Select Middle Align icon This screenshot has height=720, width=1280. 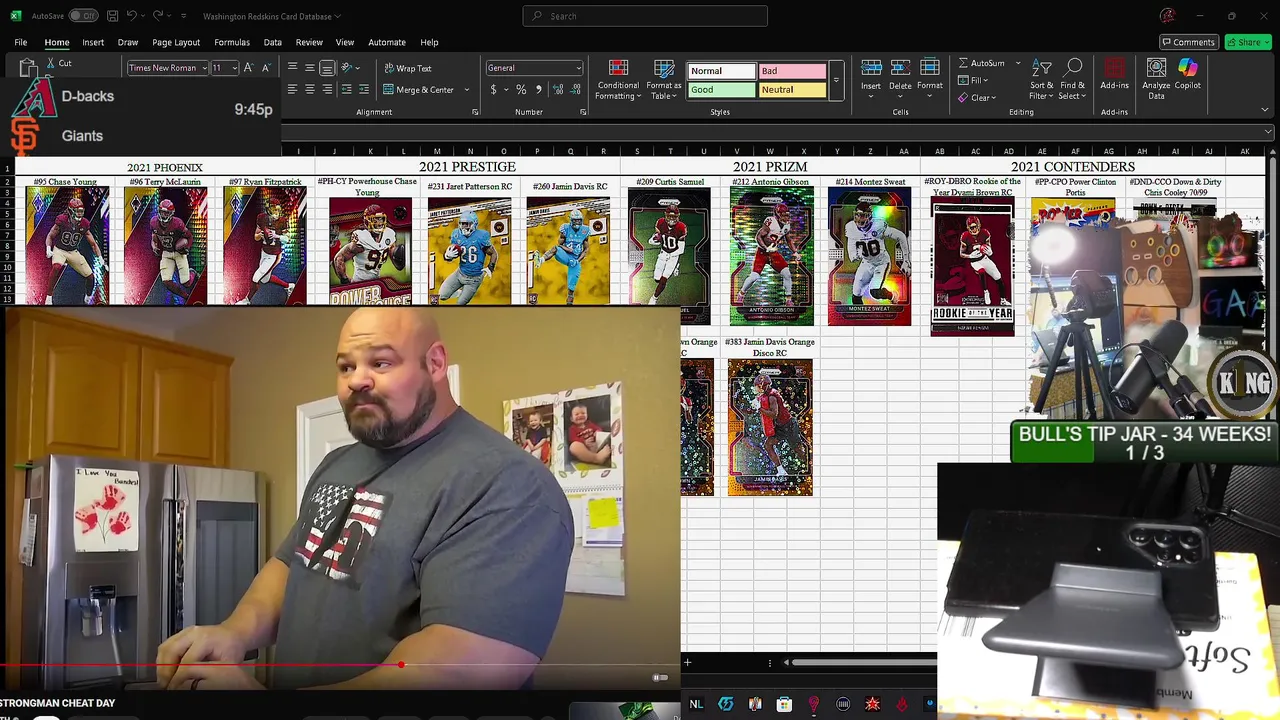pos(310,68)
